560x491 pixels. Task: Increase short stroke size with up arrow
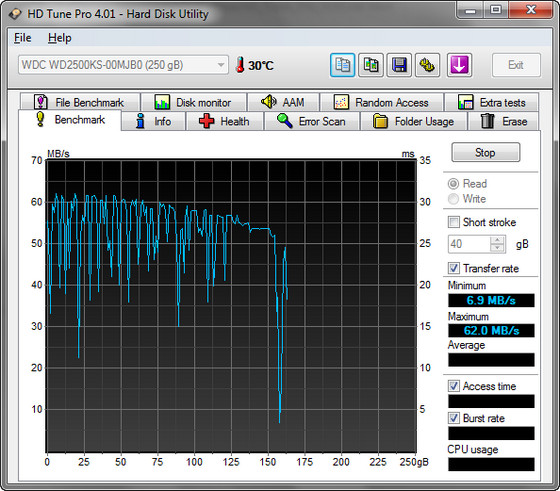tap(498, 240)
